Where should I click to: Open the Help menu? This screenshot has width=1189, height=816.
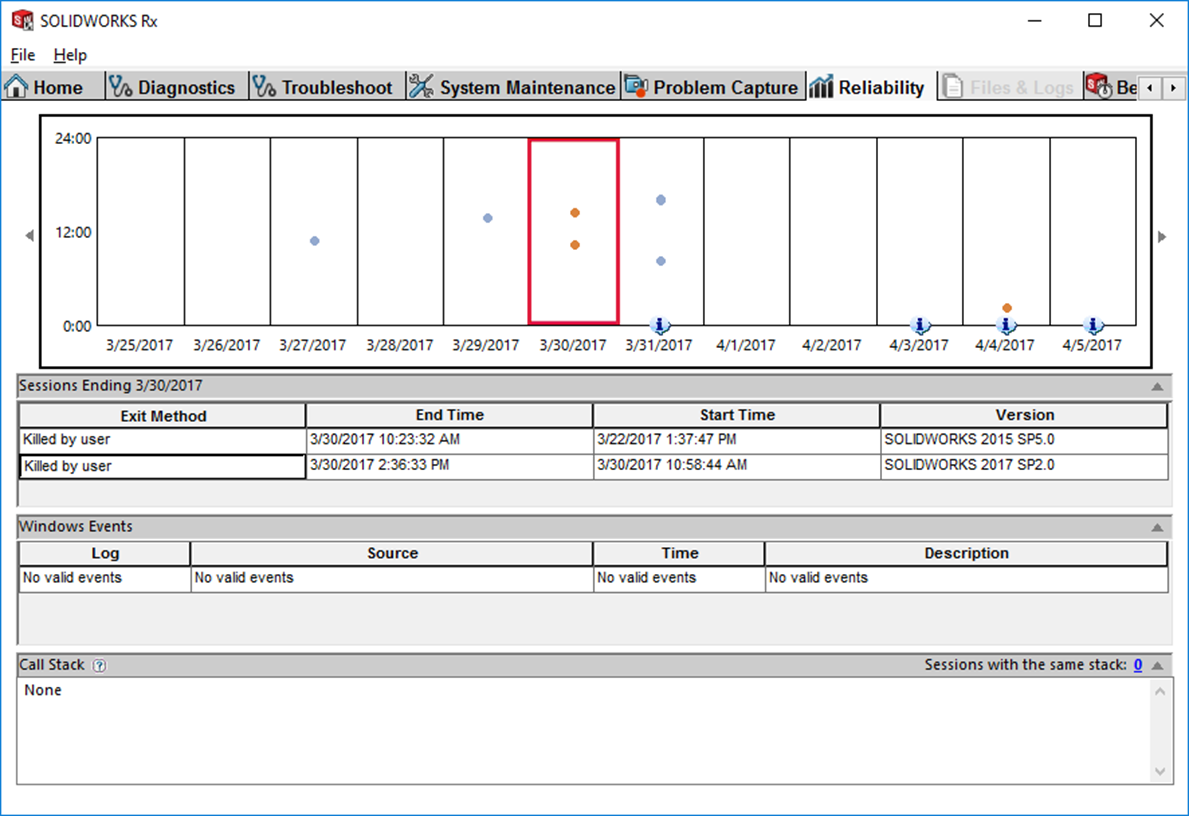[x=70, y=55]
